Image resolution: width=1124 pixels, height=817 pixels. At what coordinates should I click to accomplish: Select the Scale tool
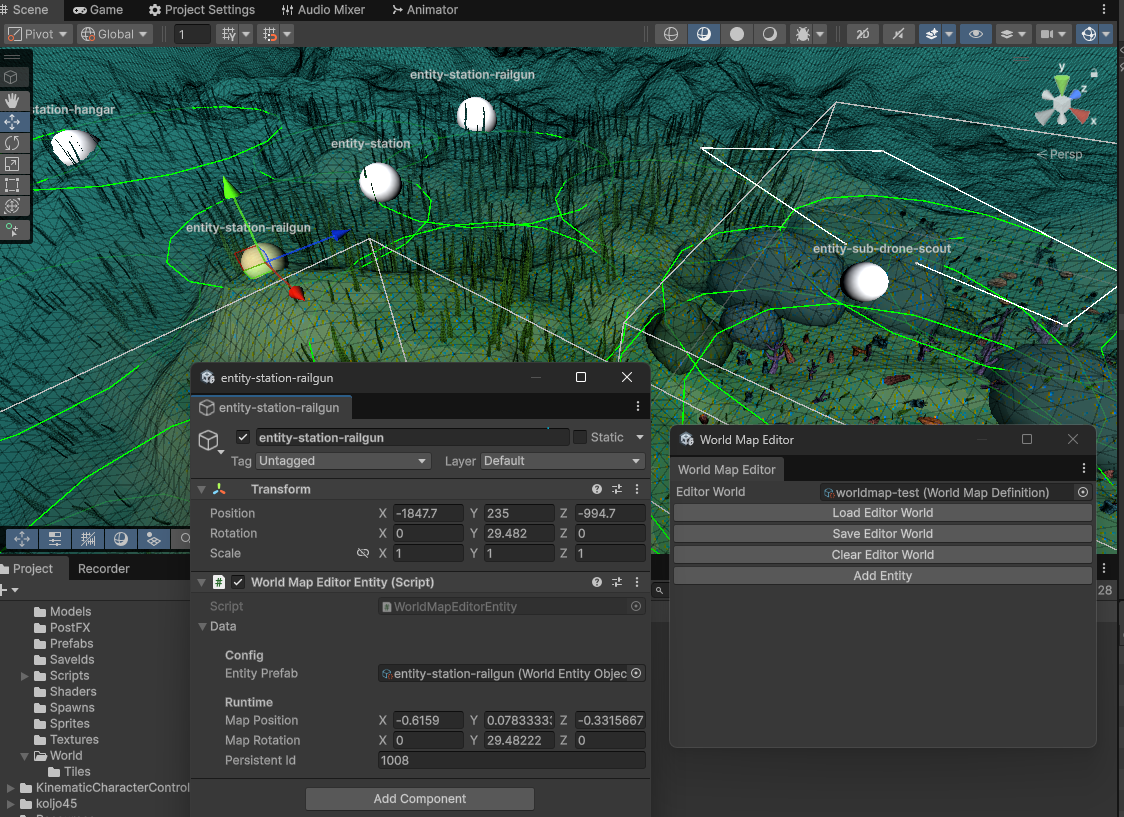(14, 164)
